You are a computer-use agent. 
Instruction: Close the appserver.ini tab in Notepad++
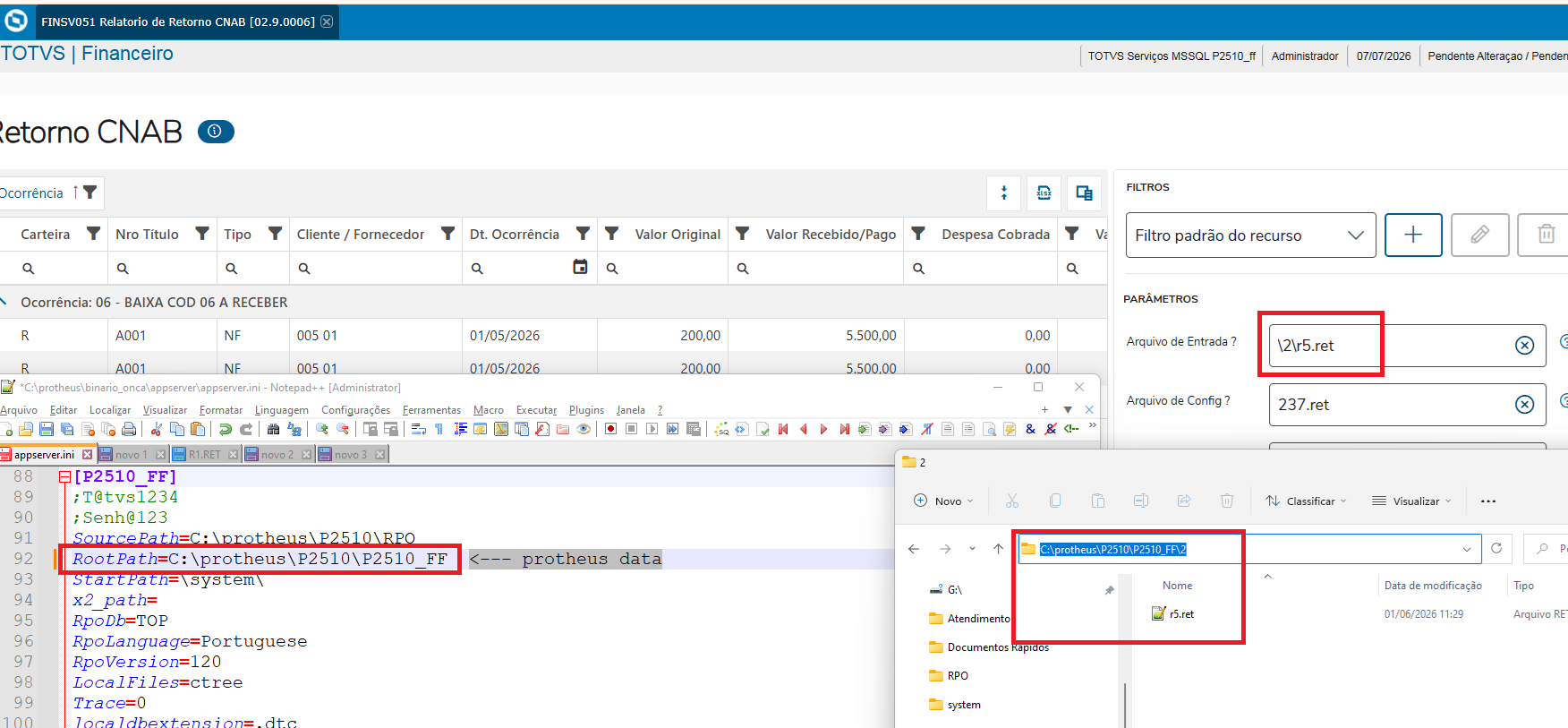[87, 455]
